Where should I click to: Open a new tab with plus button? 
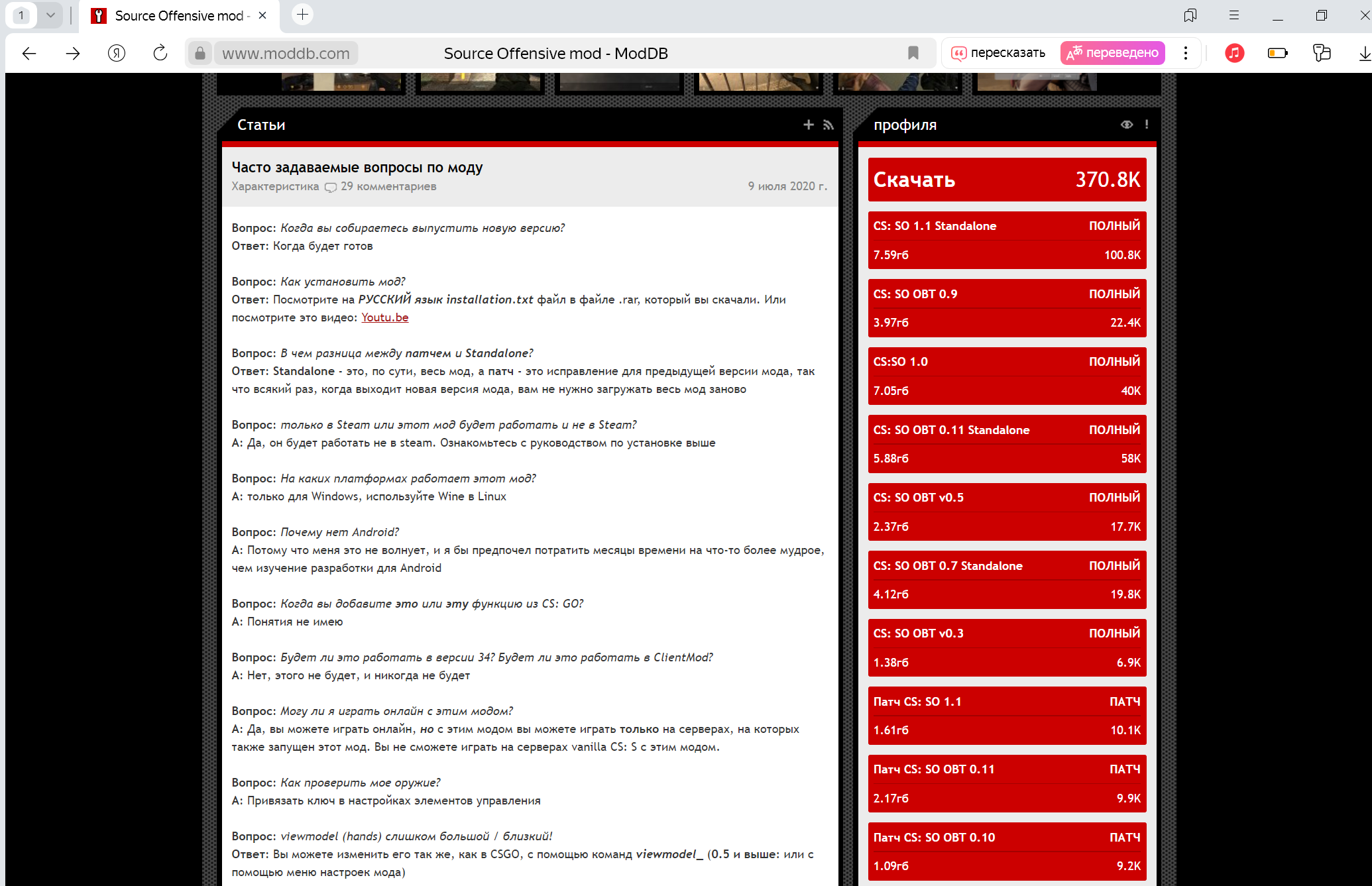tap(303, 15)
